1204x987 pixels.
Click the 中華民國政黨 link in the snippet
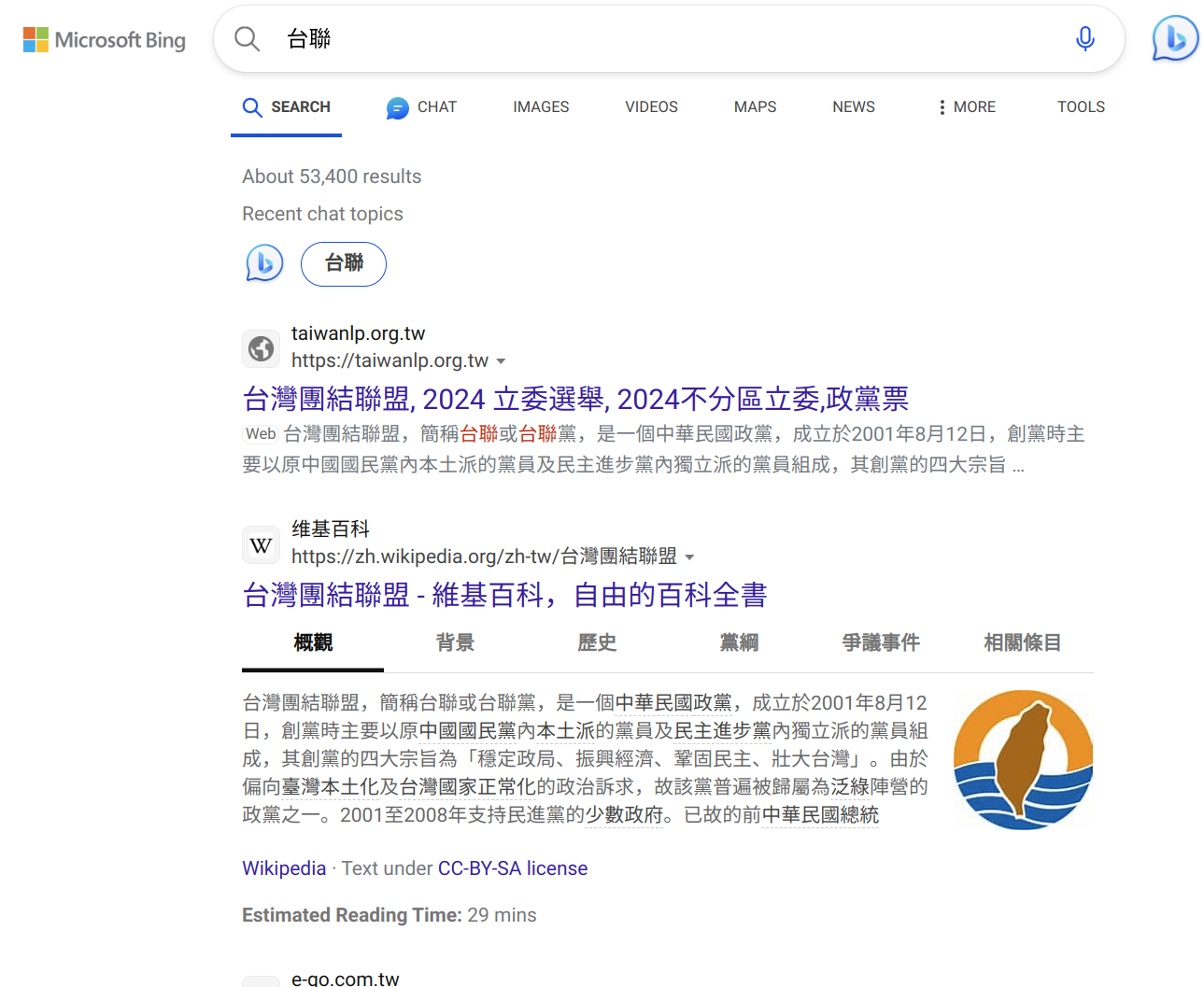pyautogui.click(x=673, y=702)
